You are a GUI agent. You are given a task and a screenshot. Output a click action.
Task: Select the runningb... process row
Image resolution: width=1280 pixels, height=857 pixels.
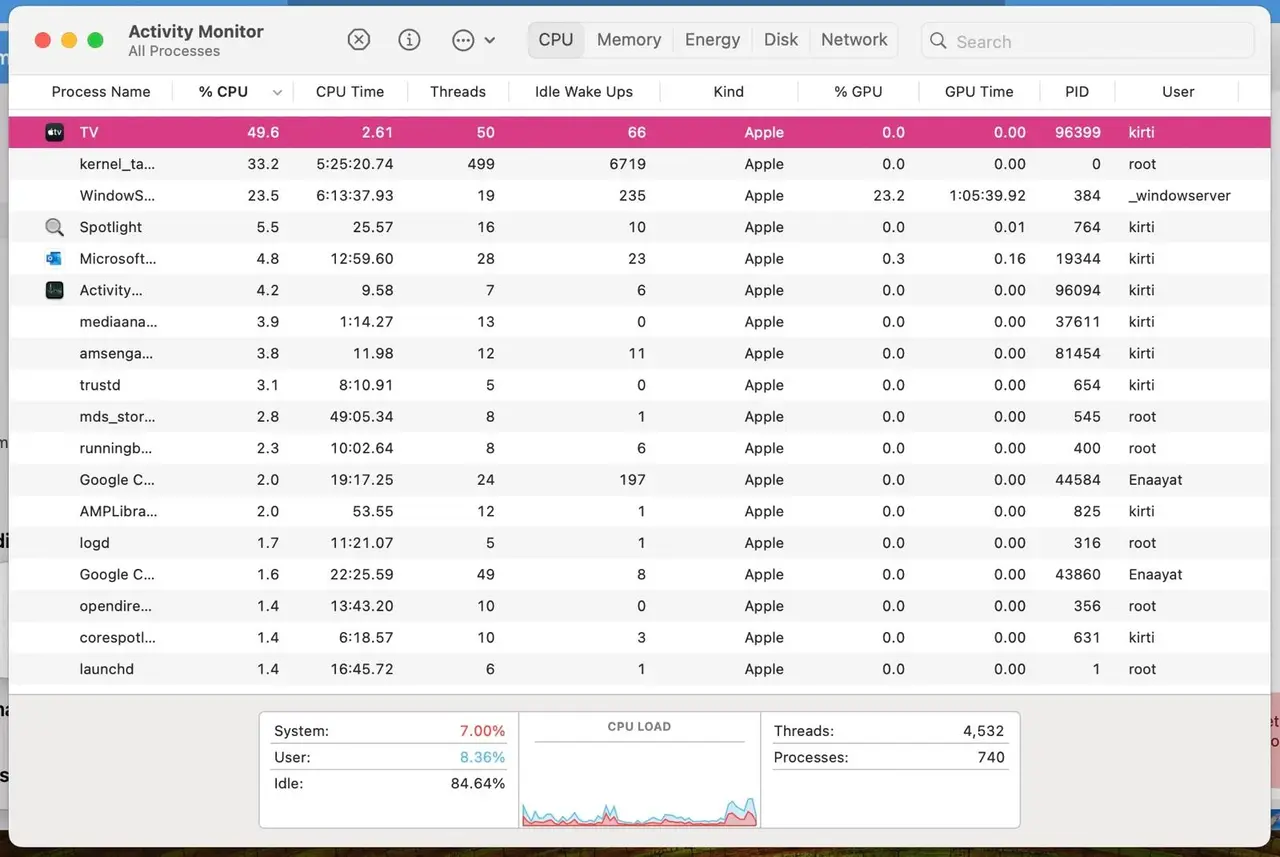pyautogui.click(x=640, y=448)
